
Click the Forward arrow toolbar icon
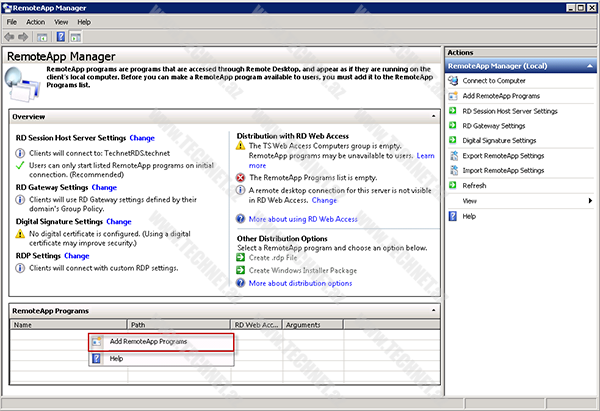[25, 37]
